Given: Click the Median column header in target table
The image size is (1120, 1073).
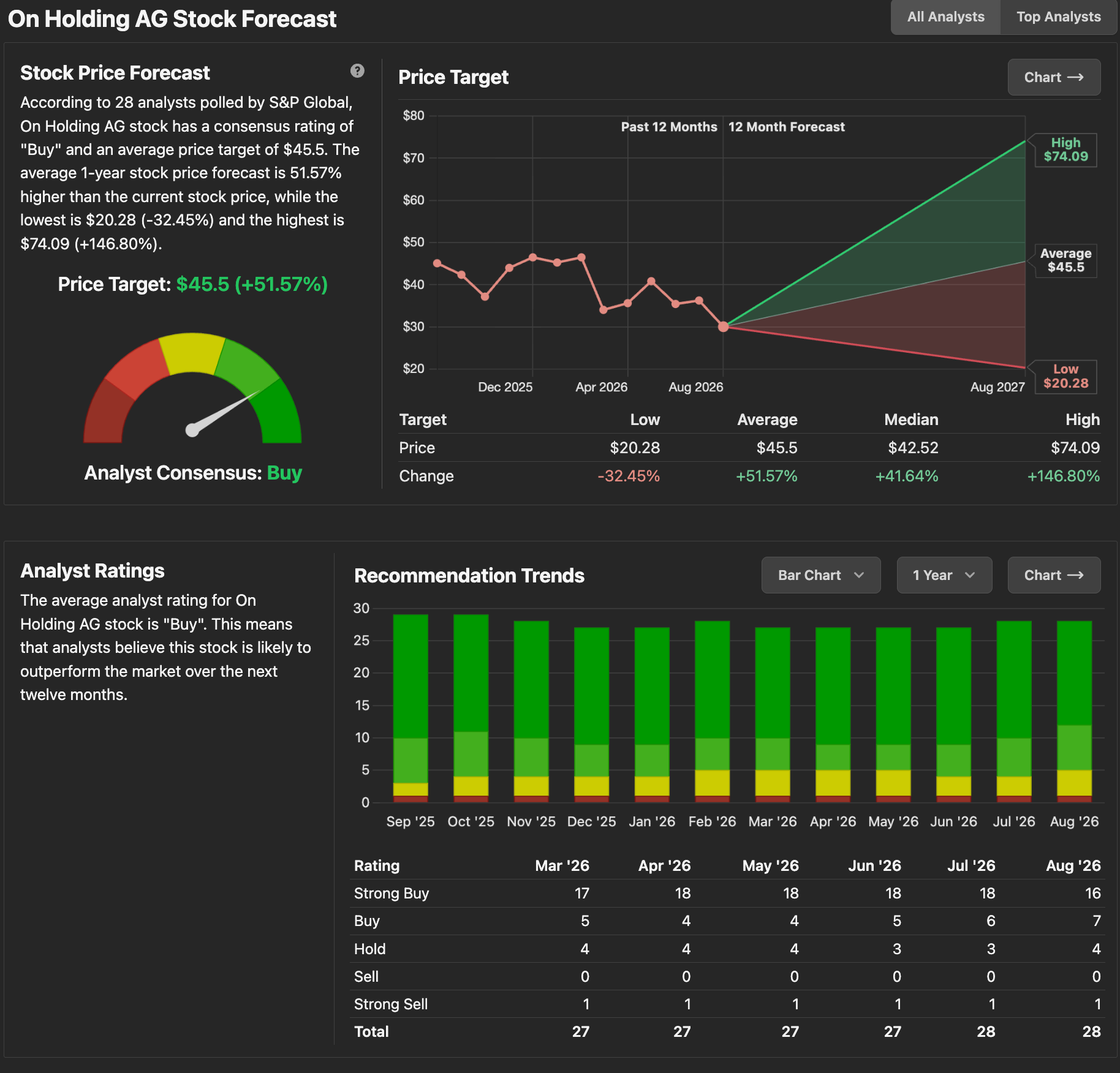Looking at the screenshot, I should [x=911, y=420].
